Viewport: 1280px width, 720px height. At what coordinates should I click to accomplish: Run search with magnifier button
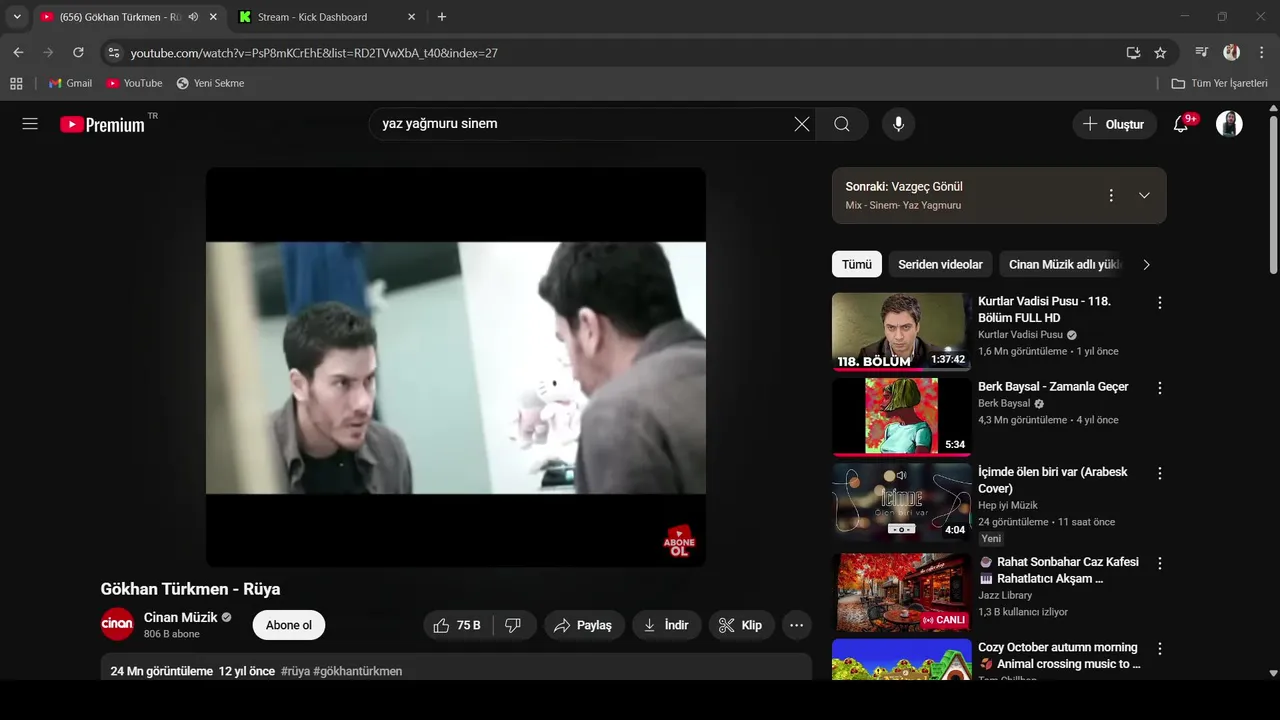point(842,124)
